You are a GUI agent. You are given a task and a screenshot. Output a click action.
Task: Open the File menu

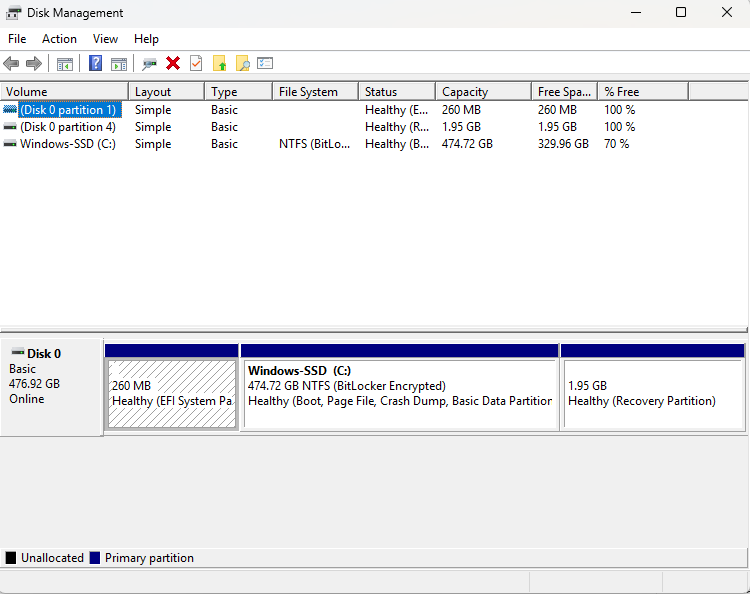point(17,39)
